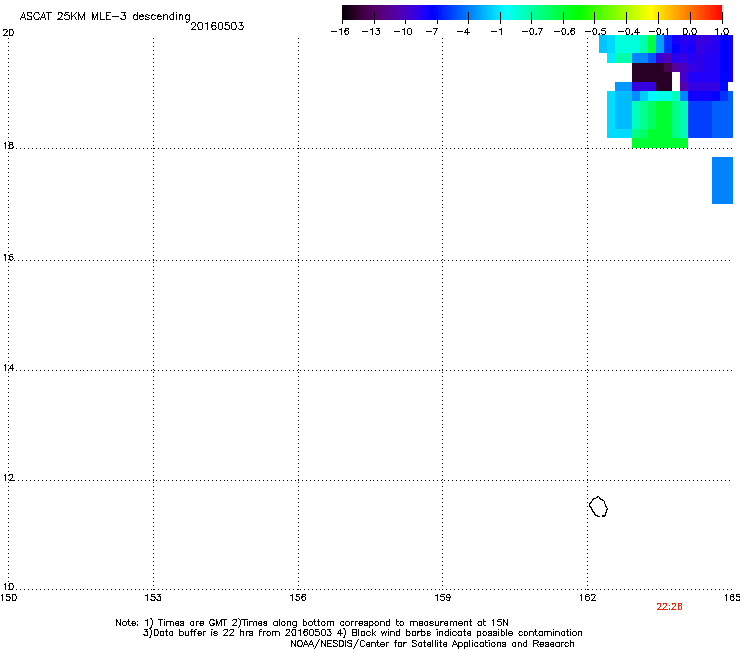Click the NOAA/NESDIS credit line
Screen dimensions: 740x650
point(432,644)
